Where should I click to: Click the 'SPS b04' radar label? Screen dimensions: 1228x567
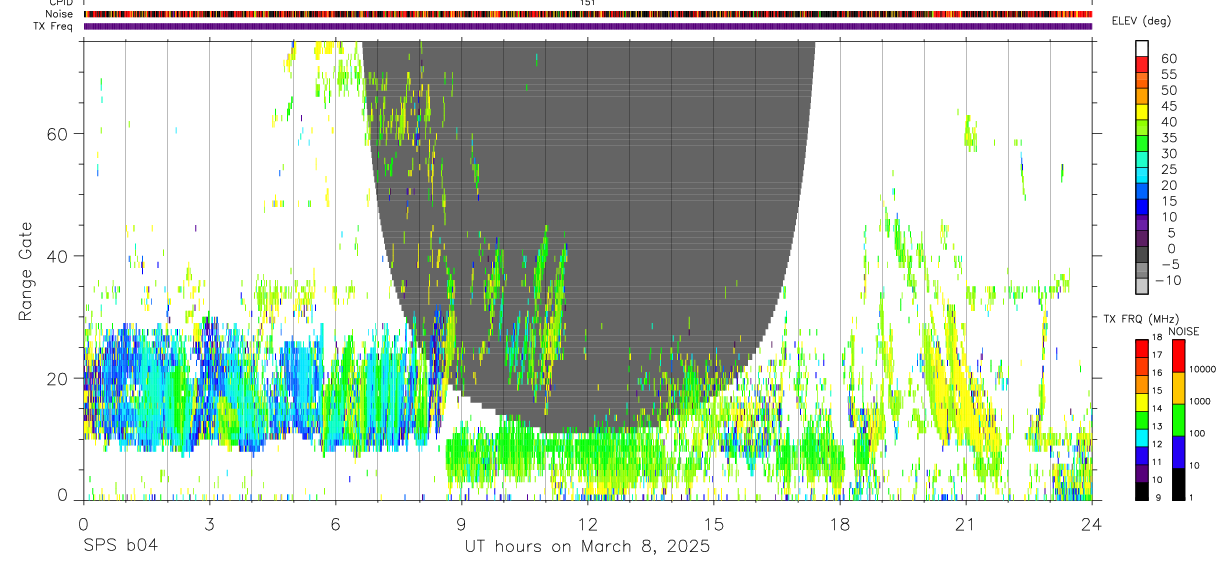click(x=120, y=547)
